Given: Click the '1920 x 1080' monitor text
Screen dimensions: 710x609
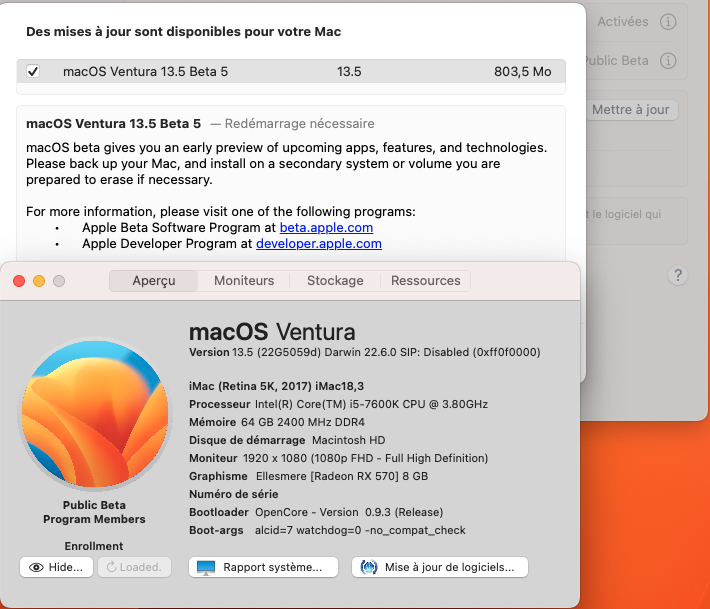Looking at the screenshot, I should pyautogui.click(x=275, y=458).
